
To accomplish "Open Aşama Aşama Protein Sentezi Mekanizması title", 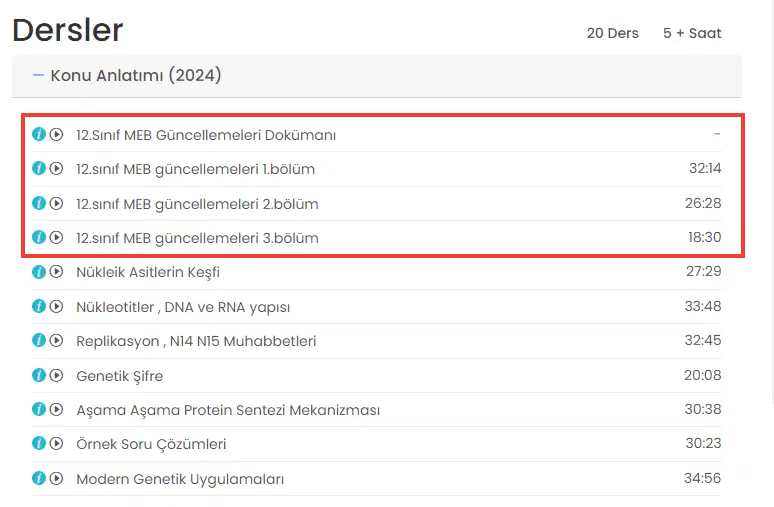I will pos(228,410).
